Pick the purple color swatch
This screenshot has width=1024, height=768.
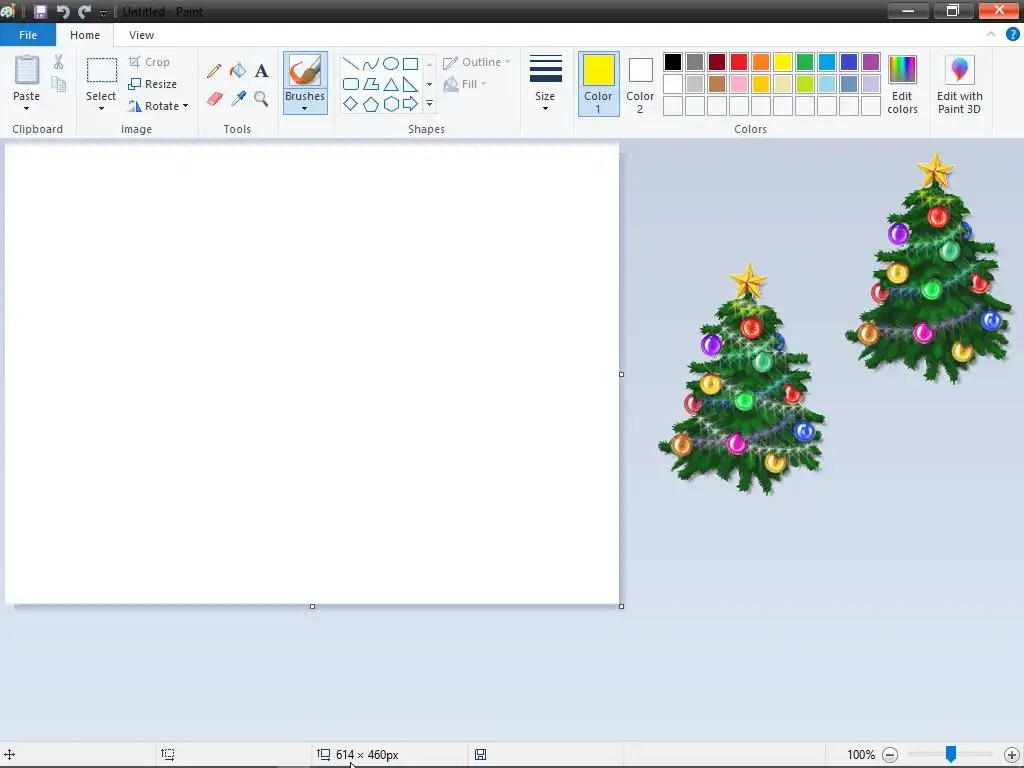[x=871, y=62]
